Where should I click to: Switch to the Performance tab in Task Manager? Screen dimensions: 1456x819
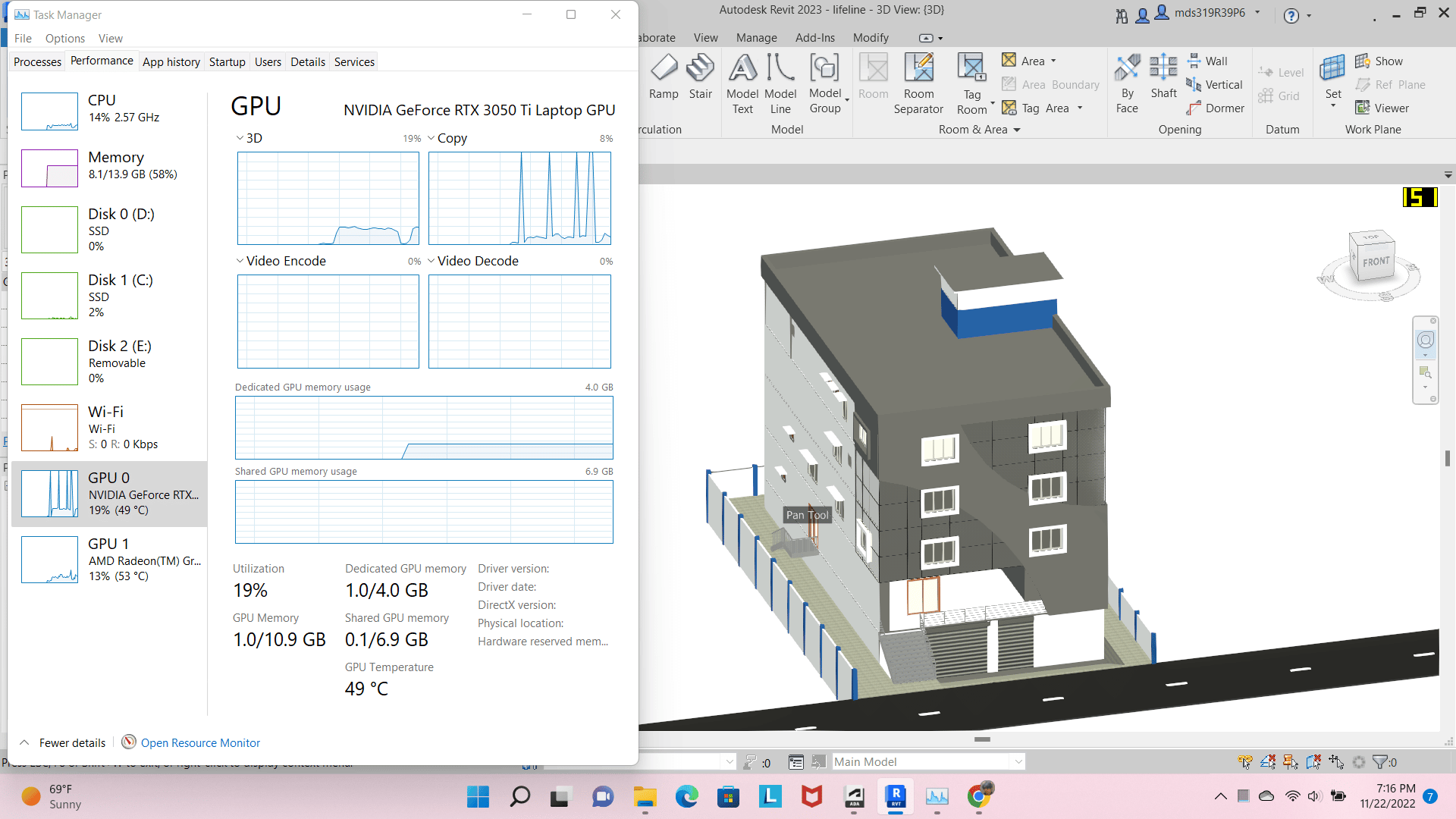point(101,61)
